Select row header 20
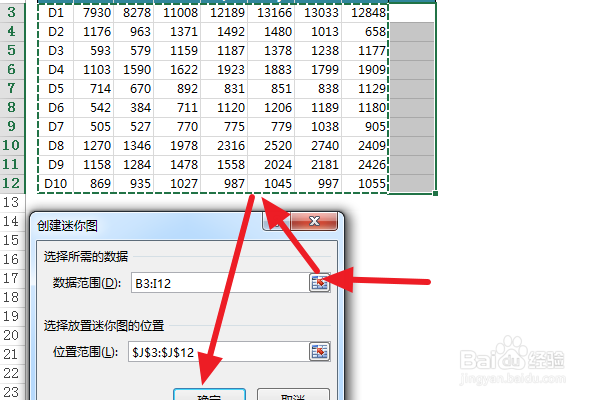The image size is (600, 400). [12, 335]
